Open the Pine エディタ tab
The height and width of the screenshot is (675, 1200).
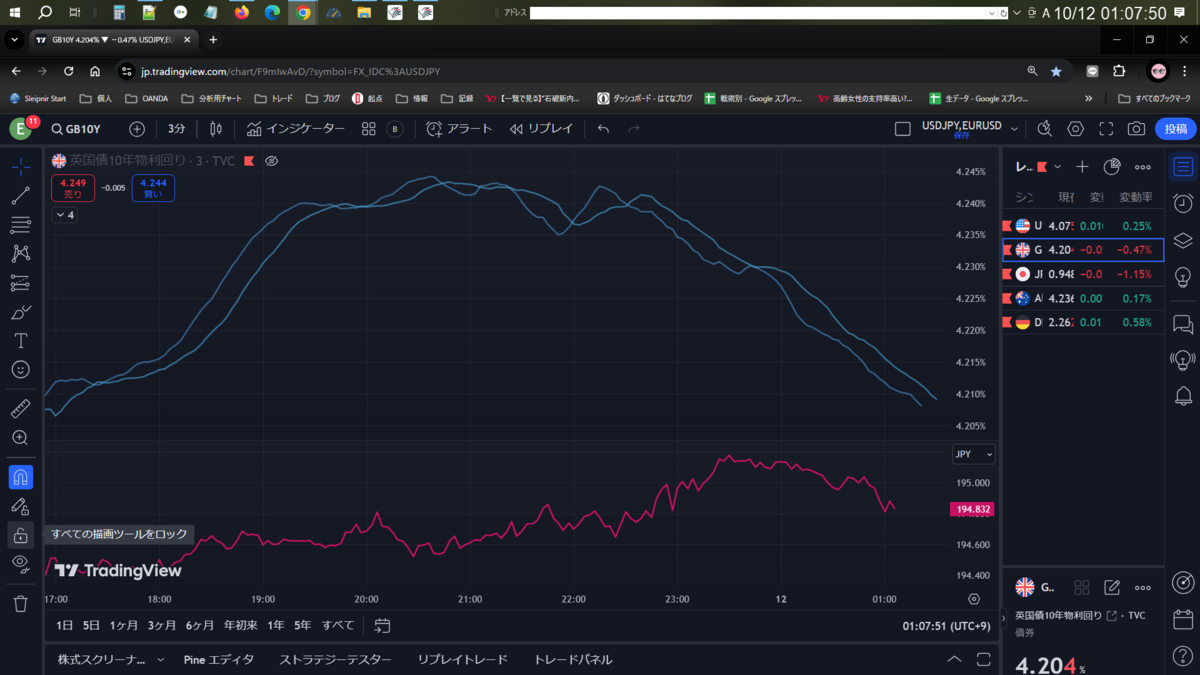[x=219, y=660]
